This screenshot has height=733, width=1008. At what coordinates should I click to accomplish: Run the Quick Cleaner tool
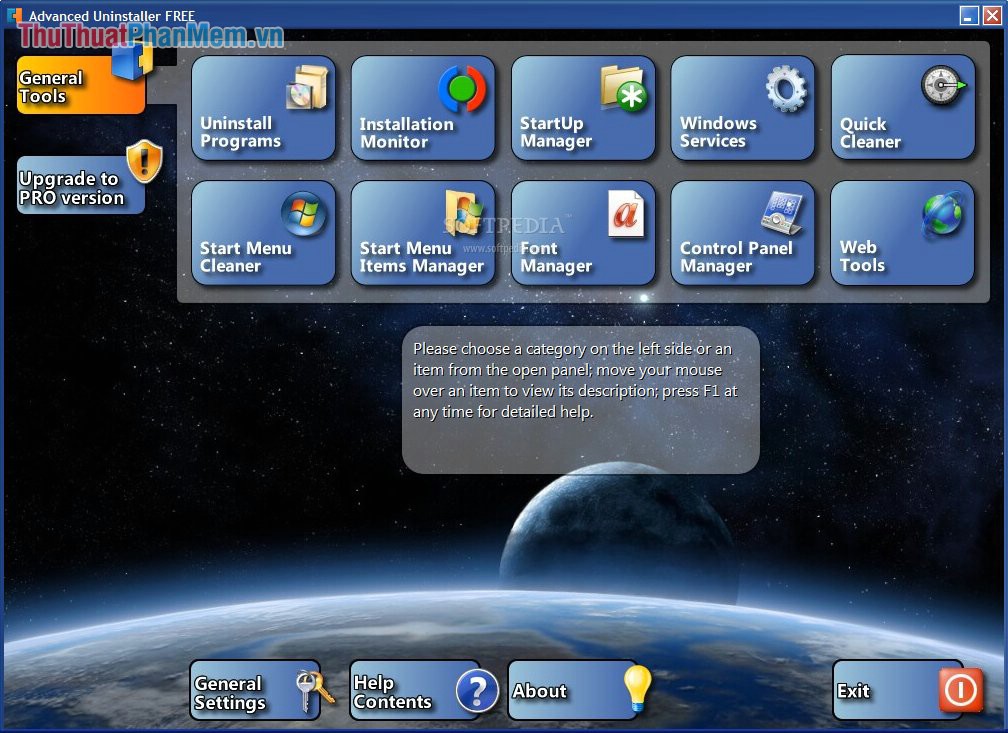coord(903,108)
